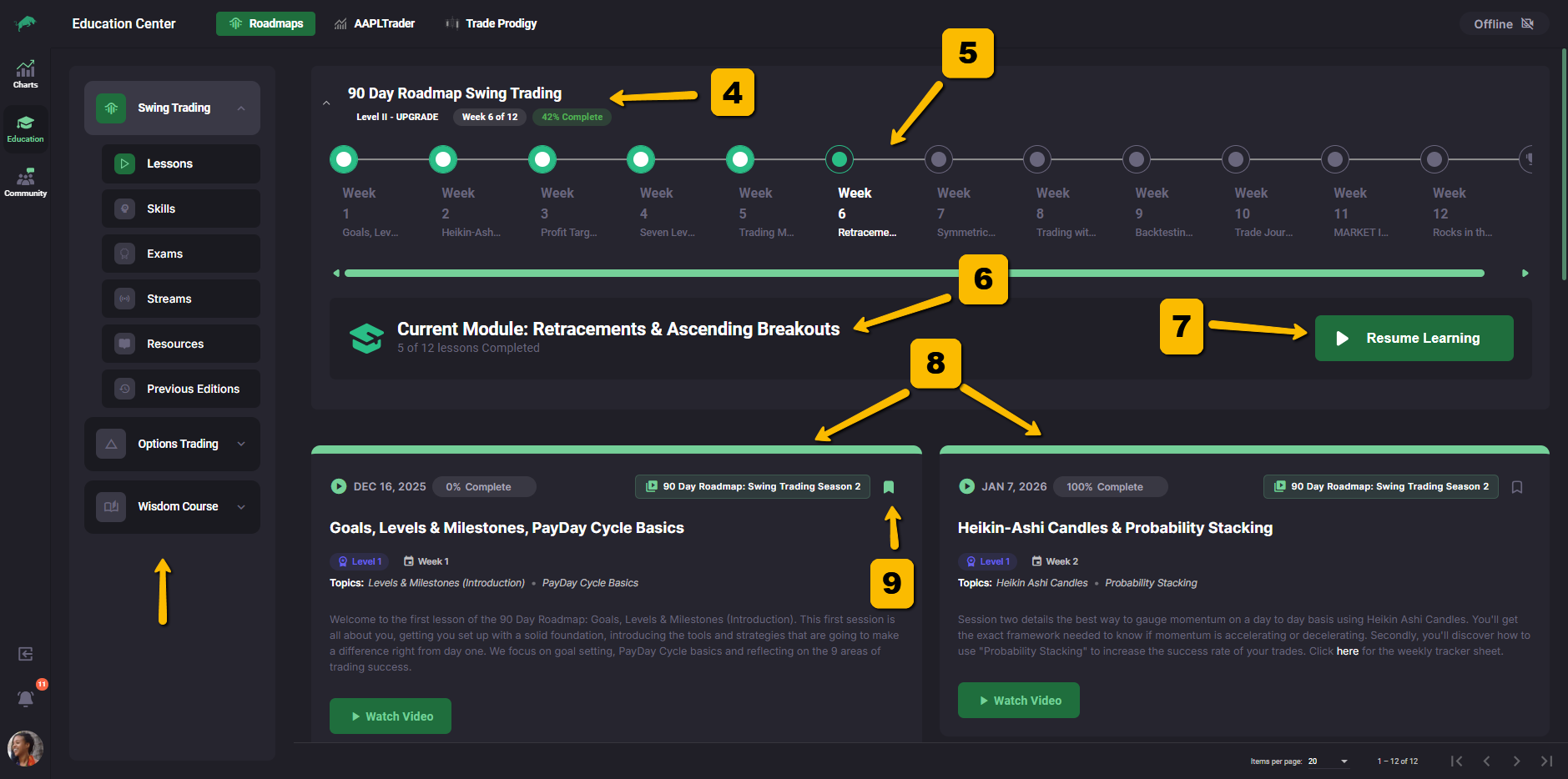Image resolution: width=1568 pixels, height=779 pixels.
Task: Open the Community sidebar icon
Action: click(25, 183)
